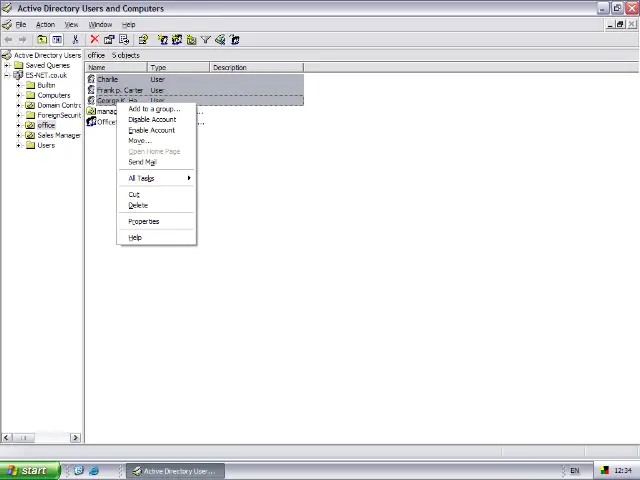This screenshot has height=480, width=640.
Task: Click the Forward arrow toolbar icon
Action: pos(23,40)
